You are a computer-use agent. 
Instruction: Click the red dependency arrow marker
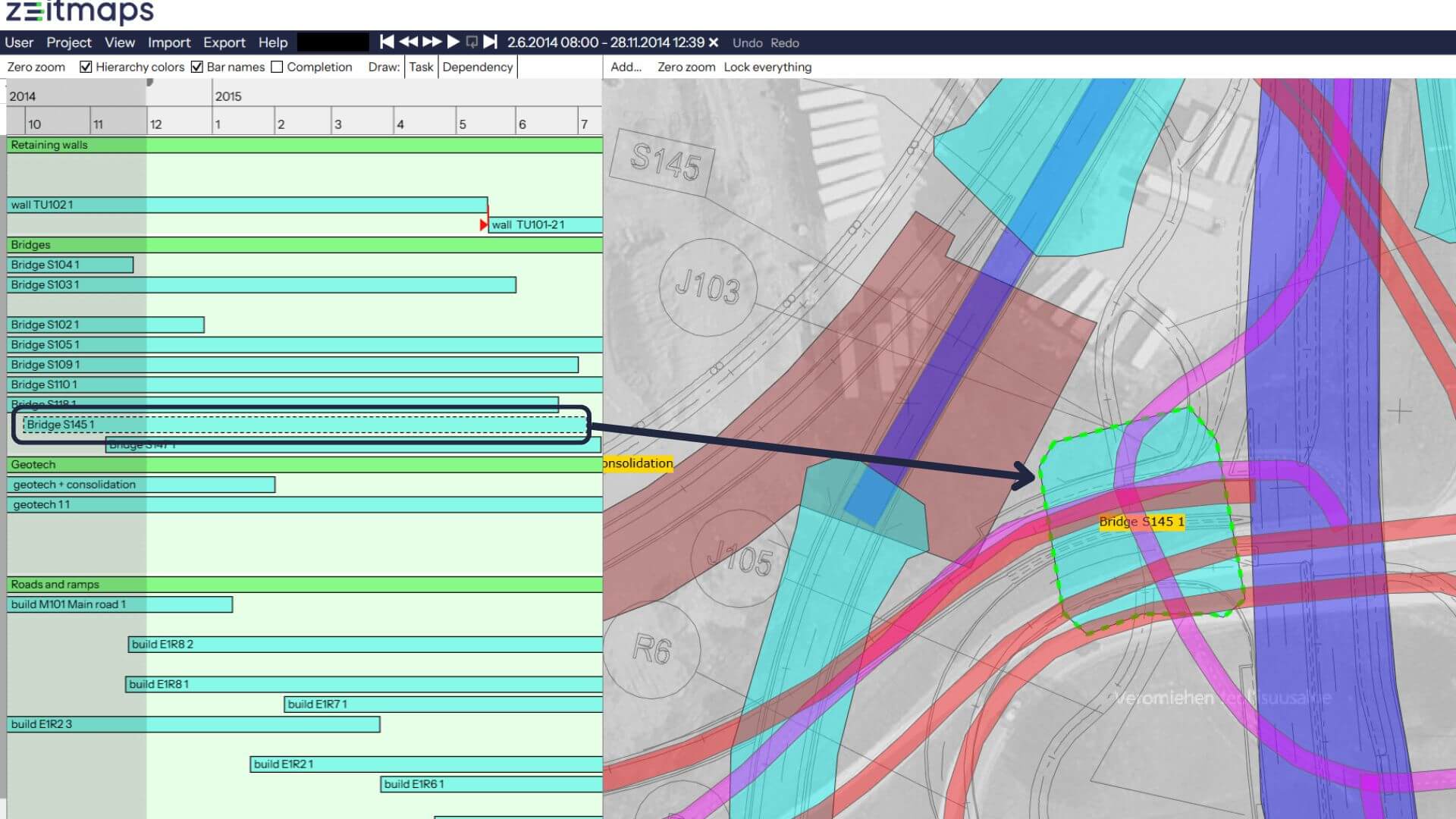click(x=484, y=224)
